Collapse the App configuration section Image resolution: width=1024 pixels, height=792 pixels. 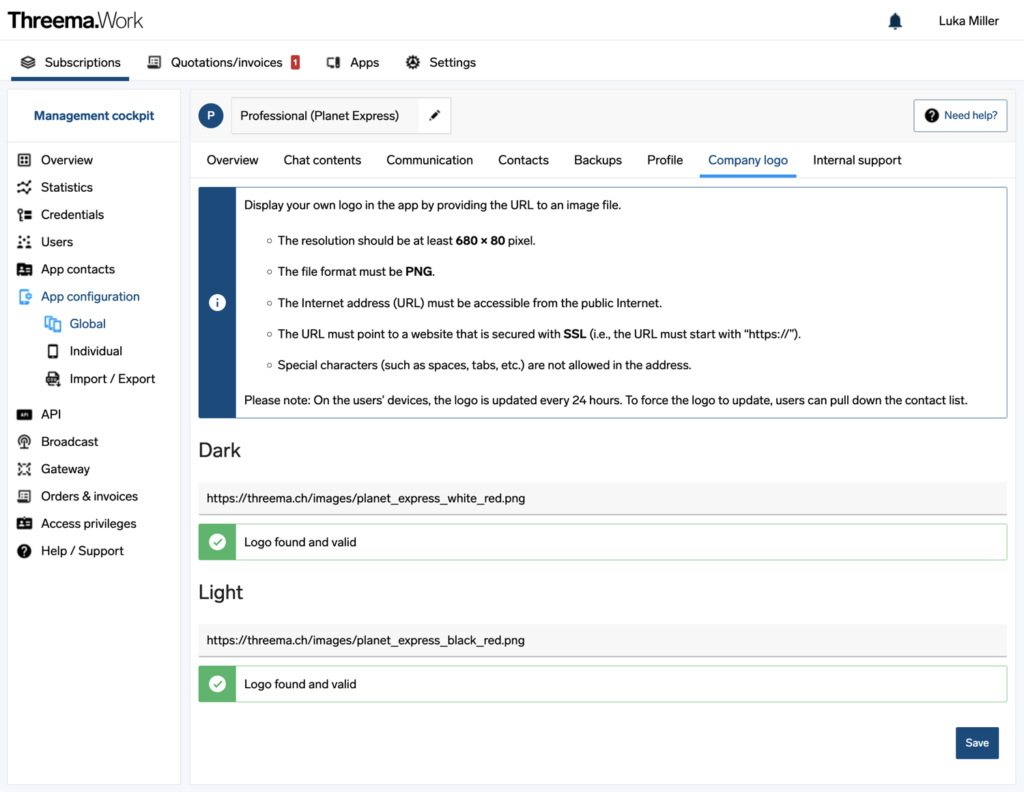[x=90, y=296]
